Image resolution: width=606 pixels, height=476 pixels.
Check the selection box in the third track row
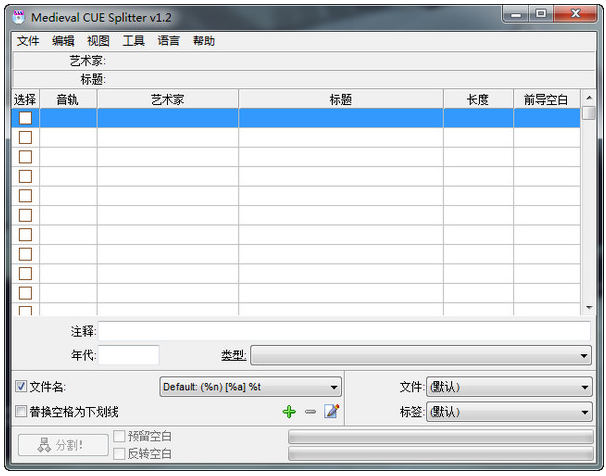point(26,156)
